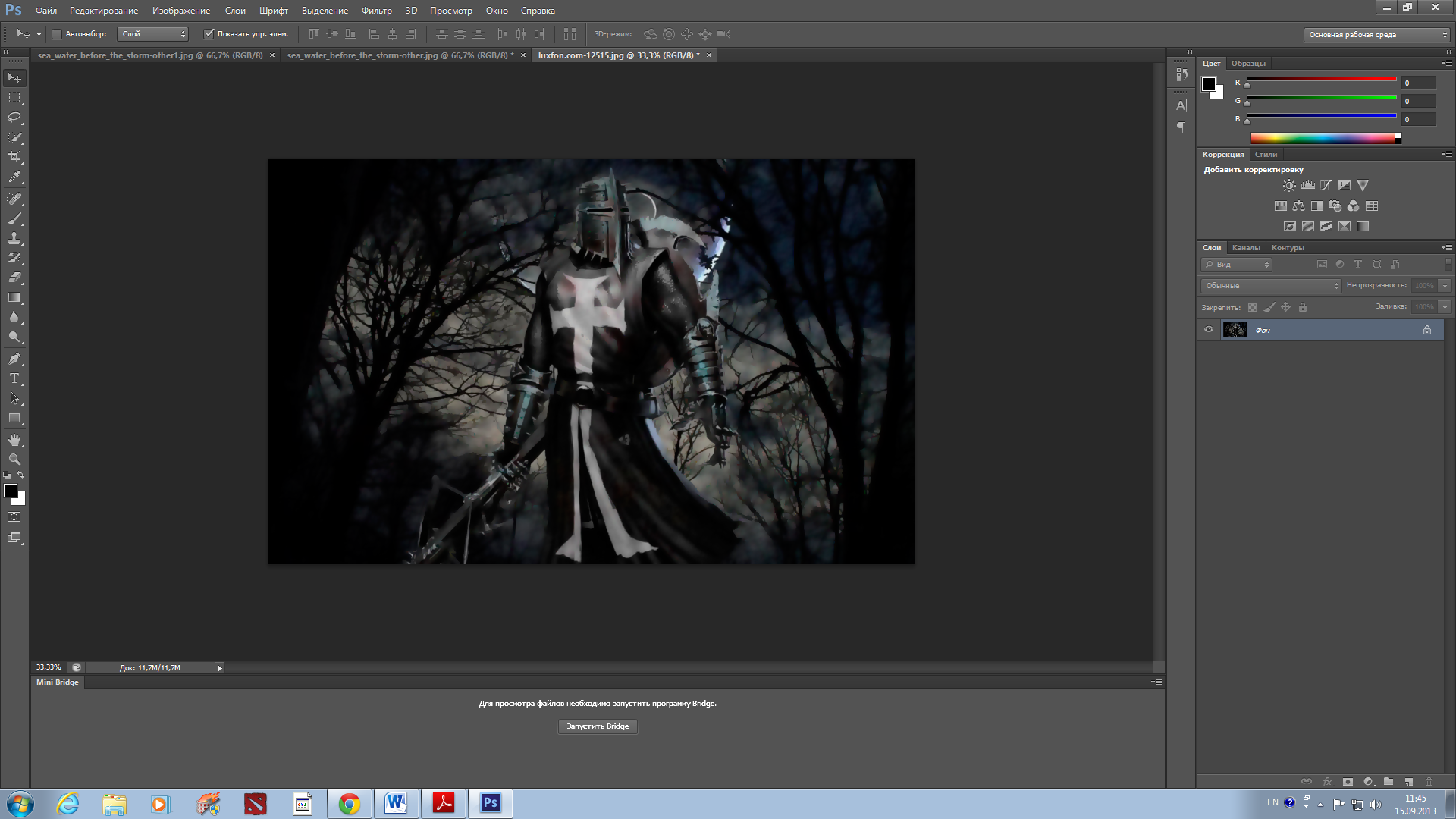The width and height of the screenshot is (1456, 819).
Task: Open Chrome from taskbar
Action: coord(350,804)
